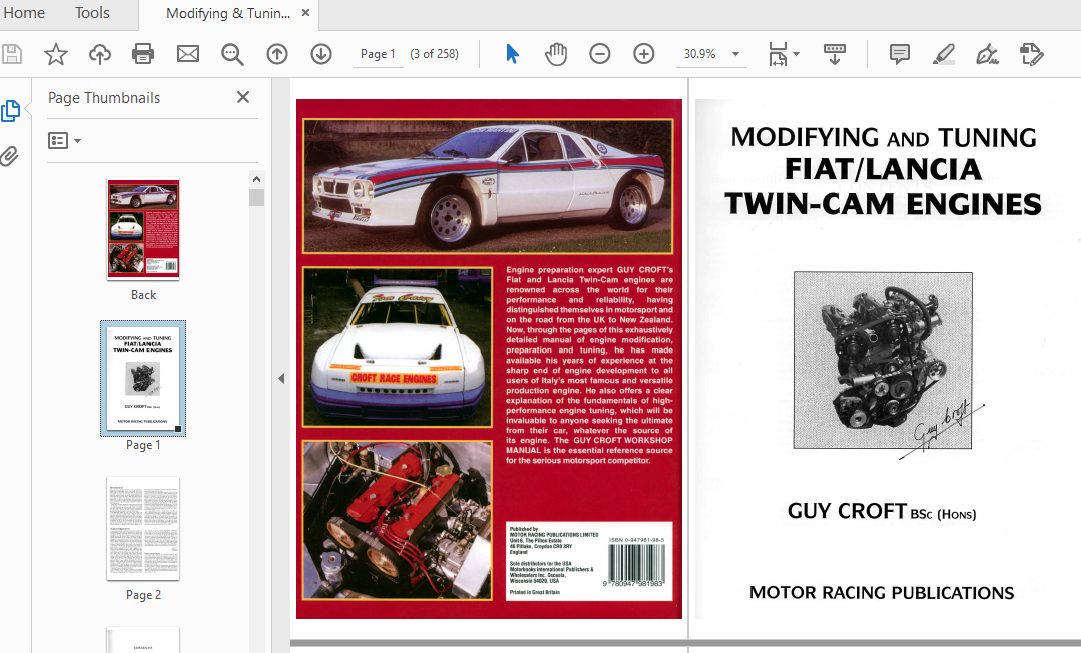Click the stamp tool icon

coord(1031,54)
